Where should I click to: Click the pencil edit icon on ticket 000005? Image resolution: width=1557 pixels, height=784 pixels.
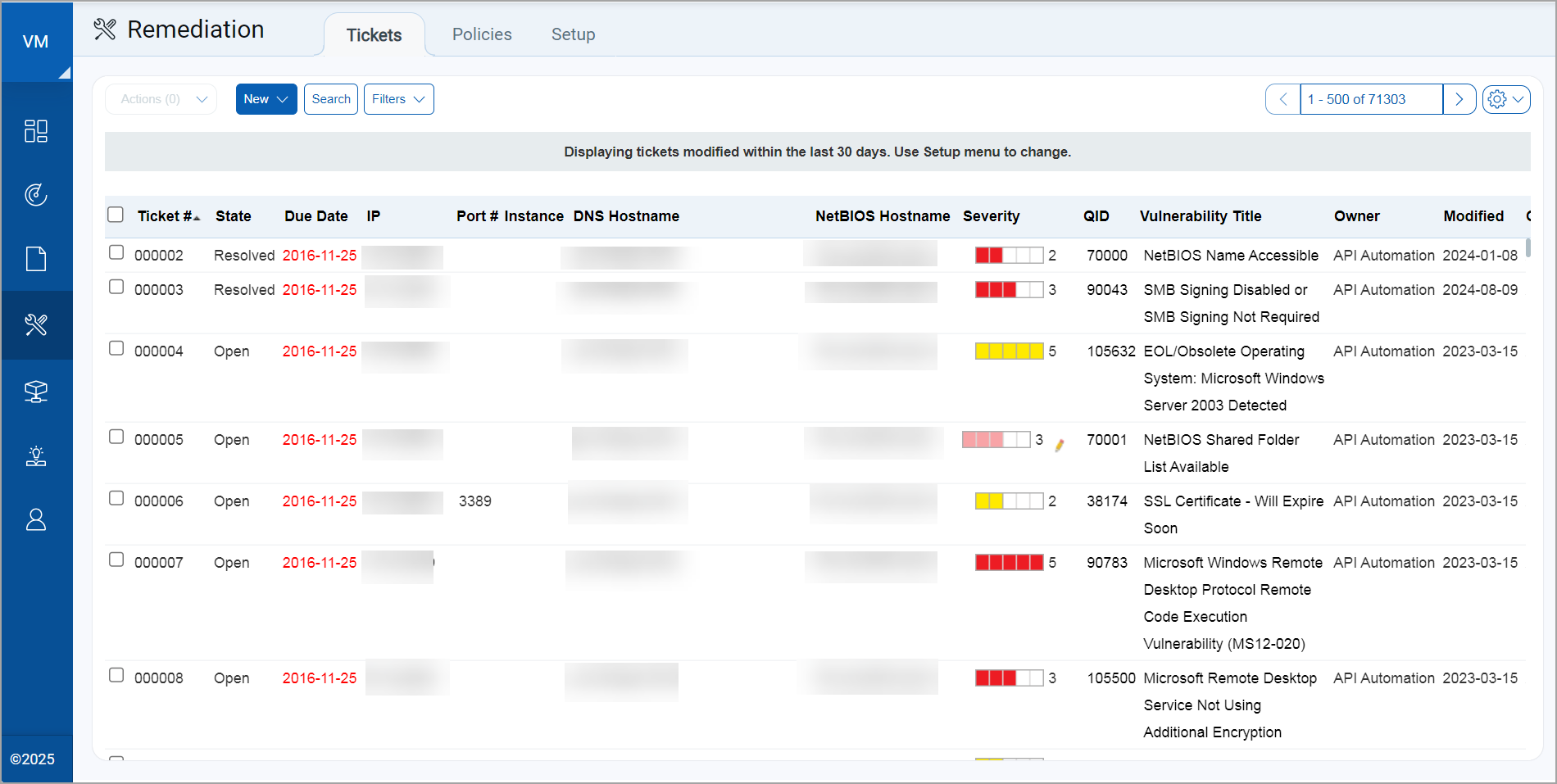tap(1060, 445)
